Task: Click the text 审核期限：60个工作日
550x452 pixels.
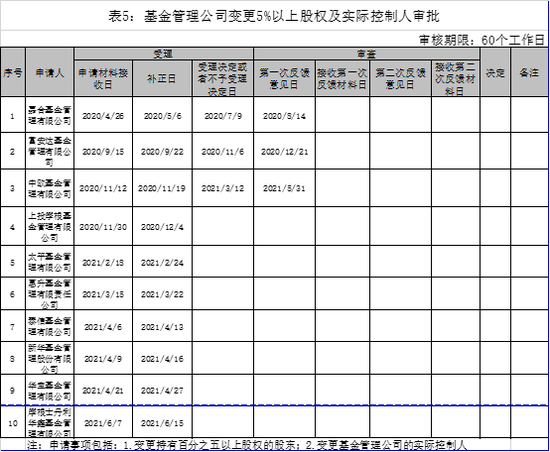Action: click(482, 40)
